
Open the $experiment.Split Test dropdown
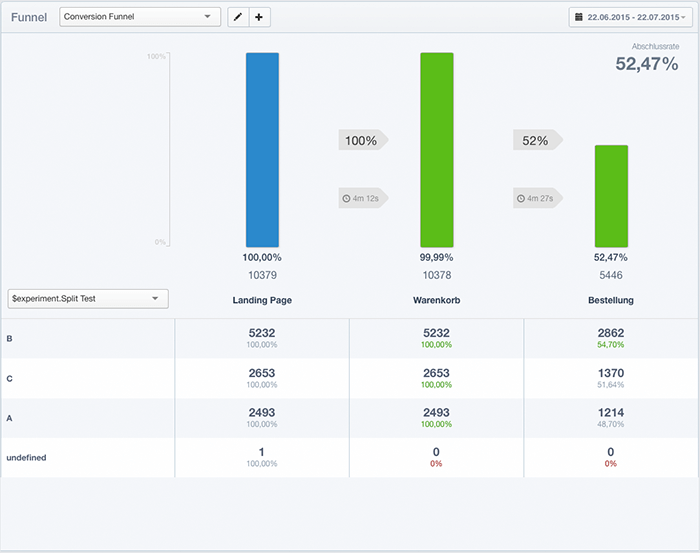point(88,299)
